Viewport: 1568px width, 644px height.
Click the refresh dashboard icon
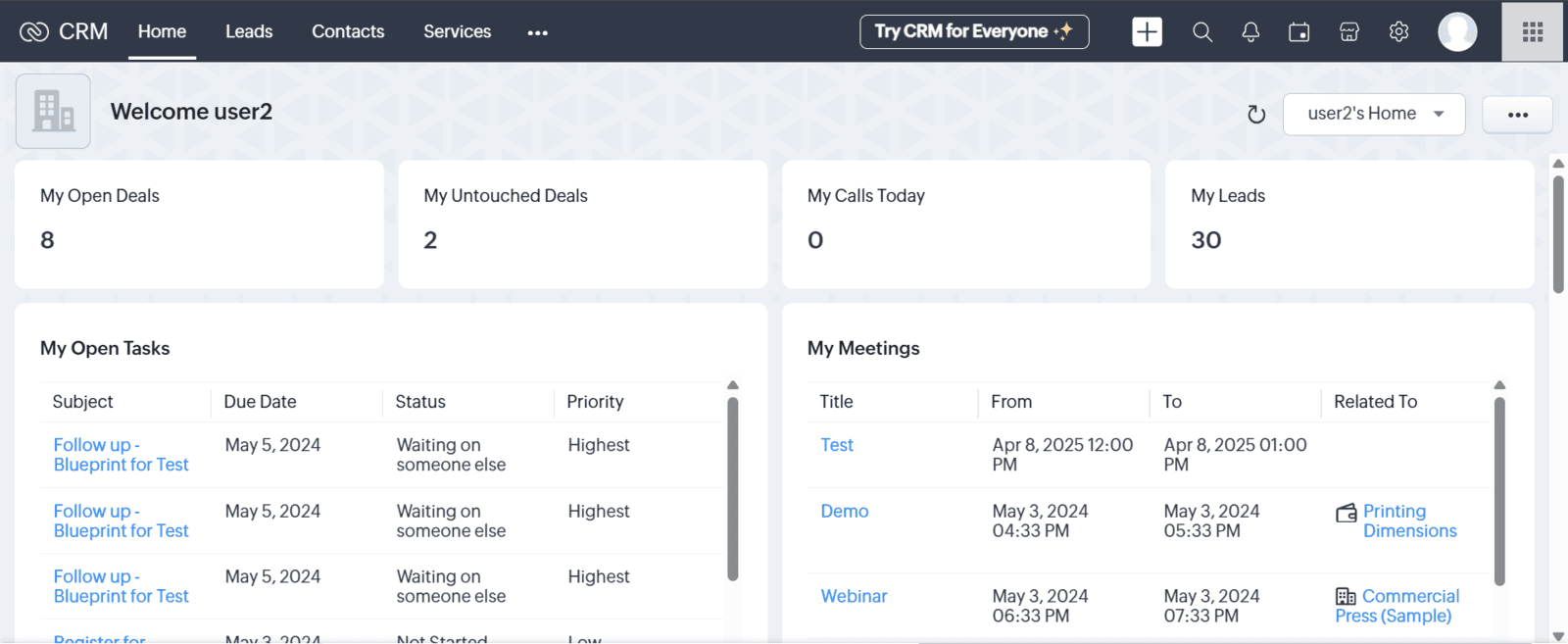coord(1256,115)
